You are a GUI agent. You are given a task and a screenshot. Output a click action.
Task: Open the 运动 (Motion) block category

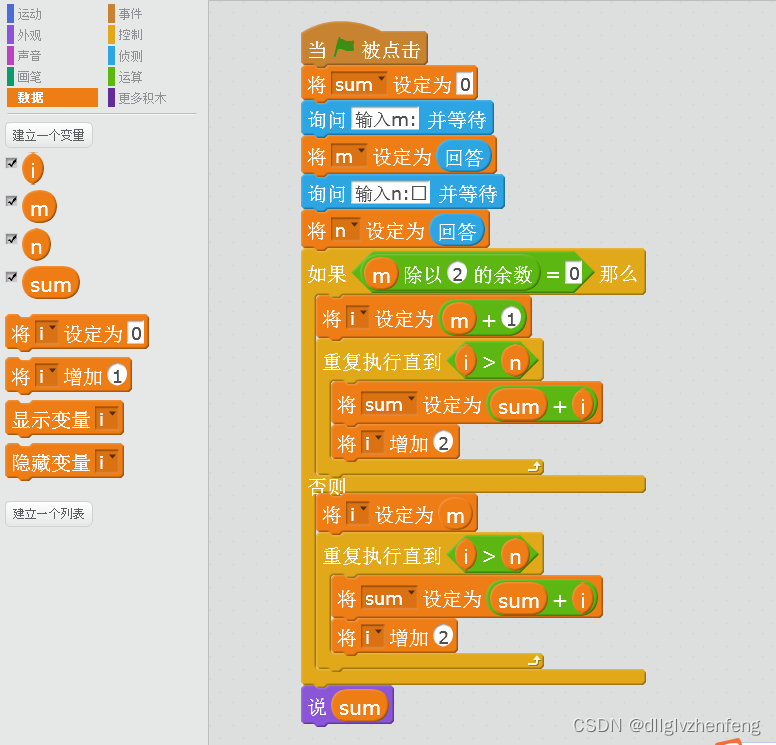29,14
